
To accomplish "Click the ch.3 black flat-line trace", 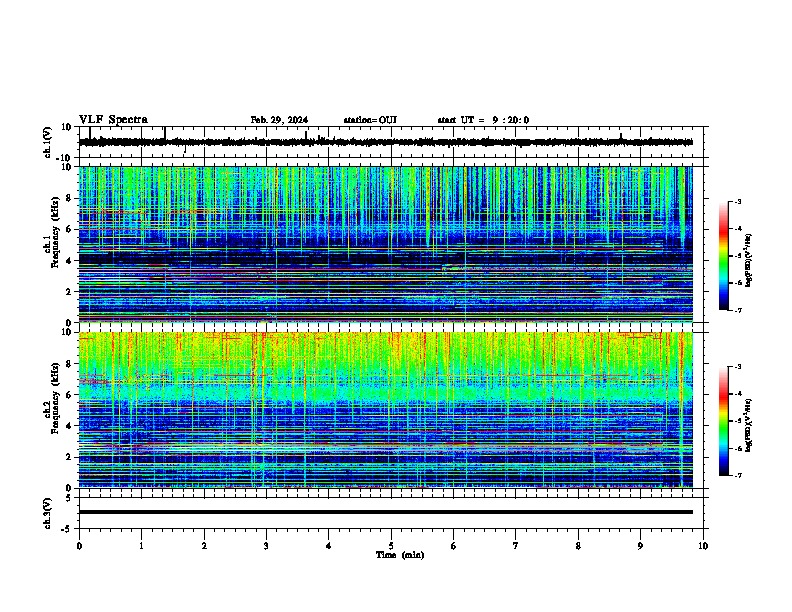I will [x=385, y=512].
